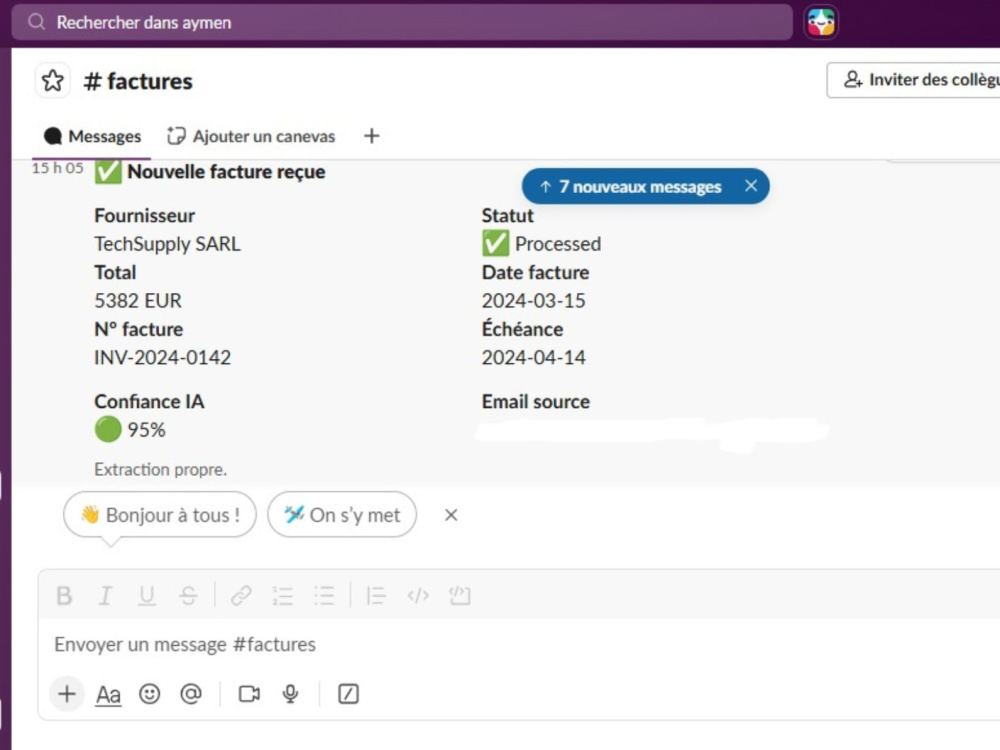Select status text Processed

click(558, 244)
